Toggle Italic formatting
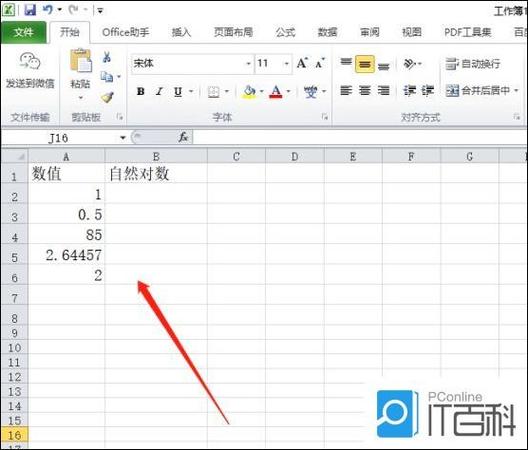This screenshot has height=450, width=528. 159,91
